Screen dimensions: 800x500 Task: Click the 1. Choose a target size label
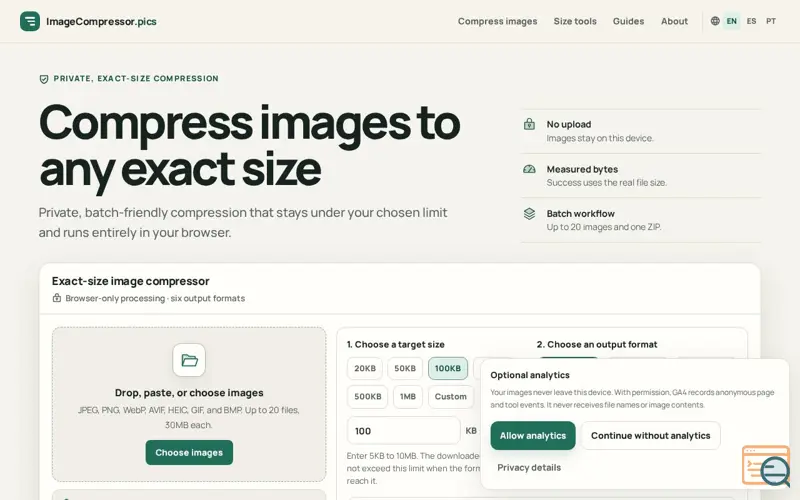(395, 344)
